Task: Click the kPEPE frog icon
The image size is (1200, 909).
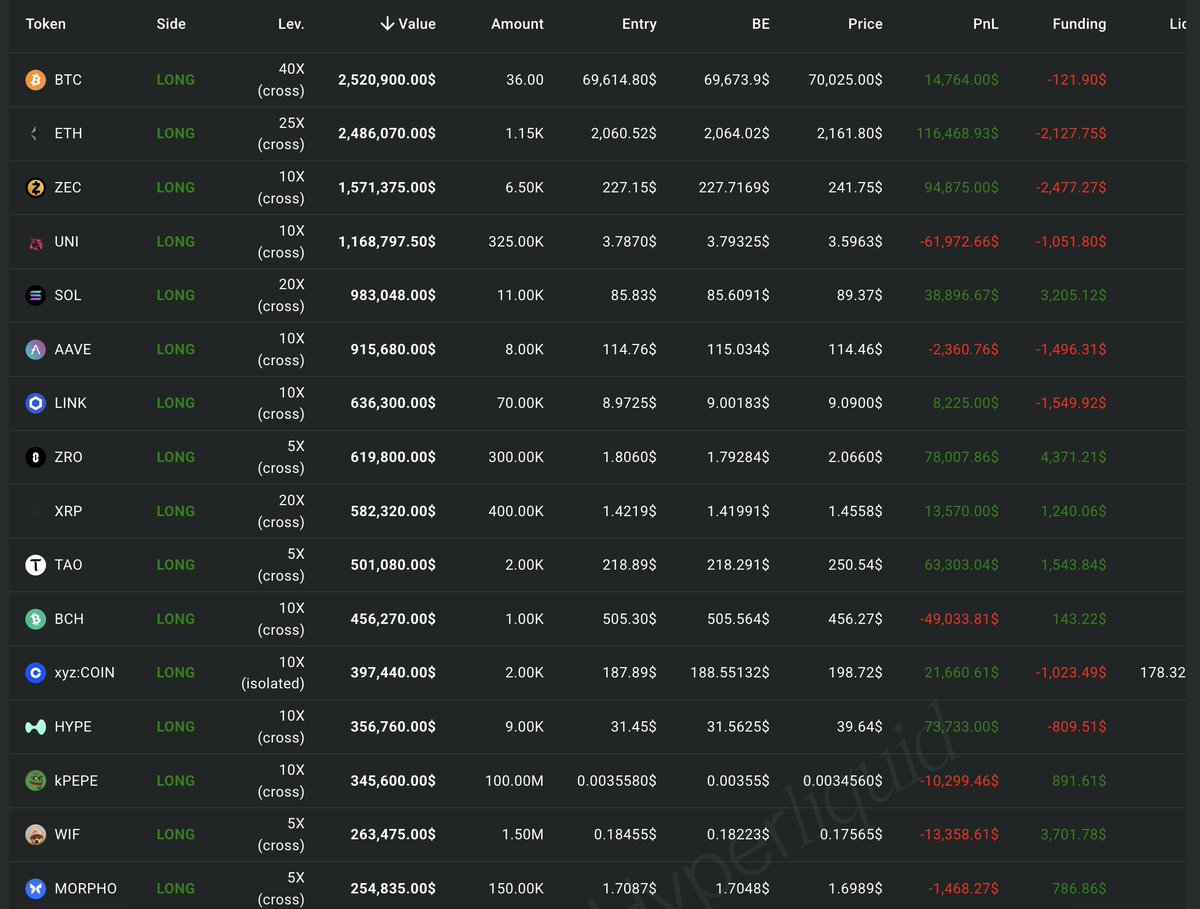Action: [x=36, y=781]
